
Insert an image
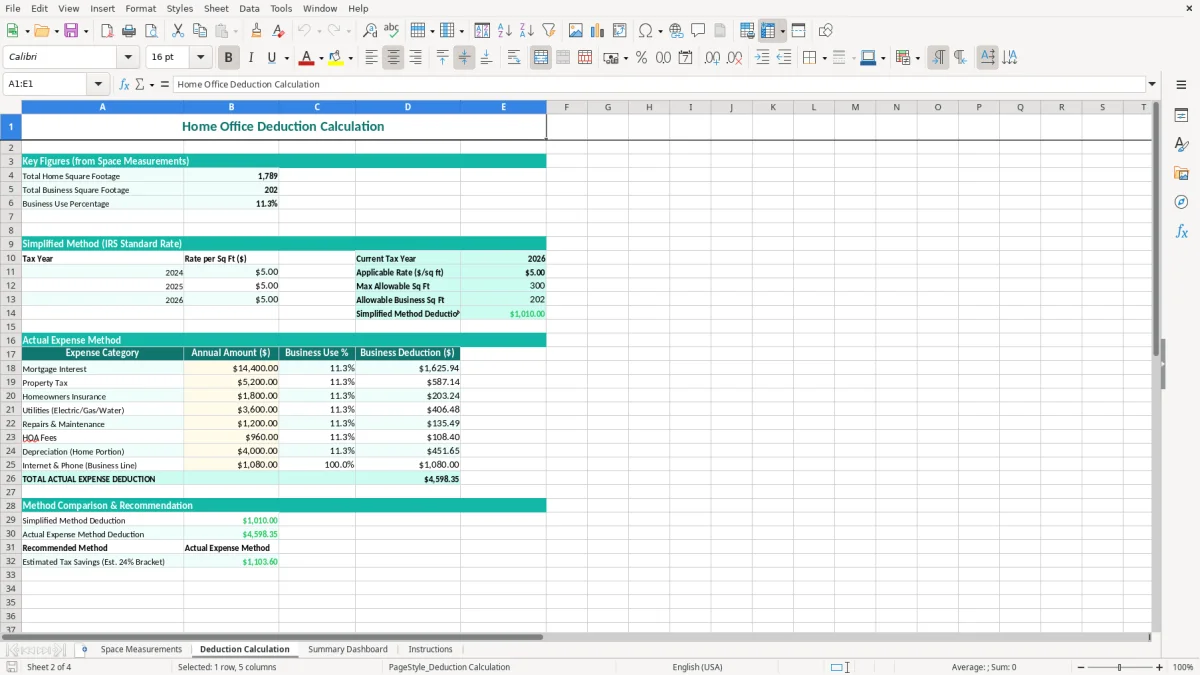(576, 31)
